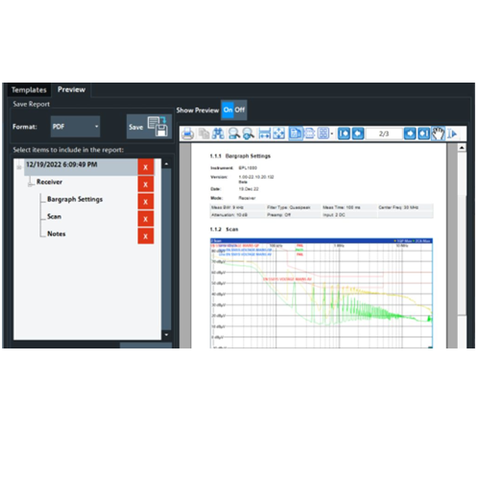Collapse the 12/19/2022 tree node

tap(19, 167)
